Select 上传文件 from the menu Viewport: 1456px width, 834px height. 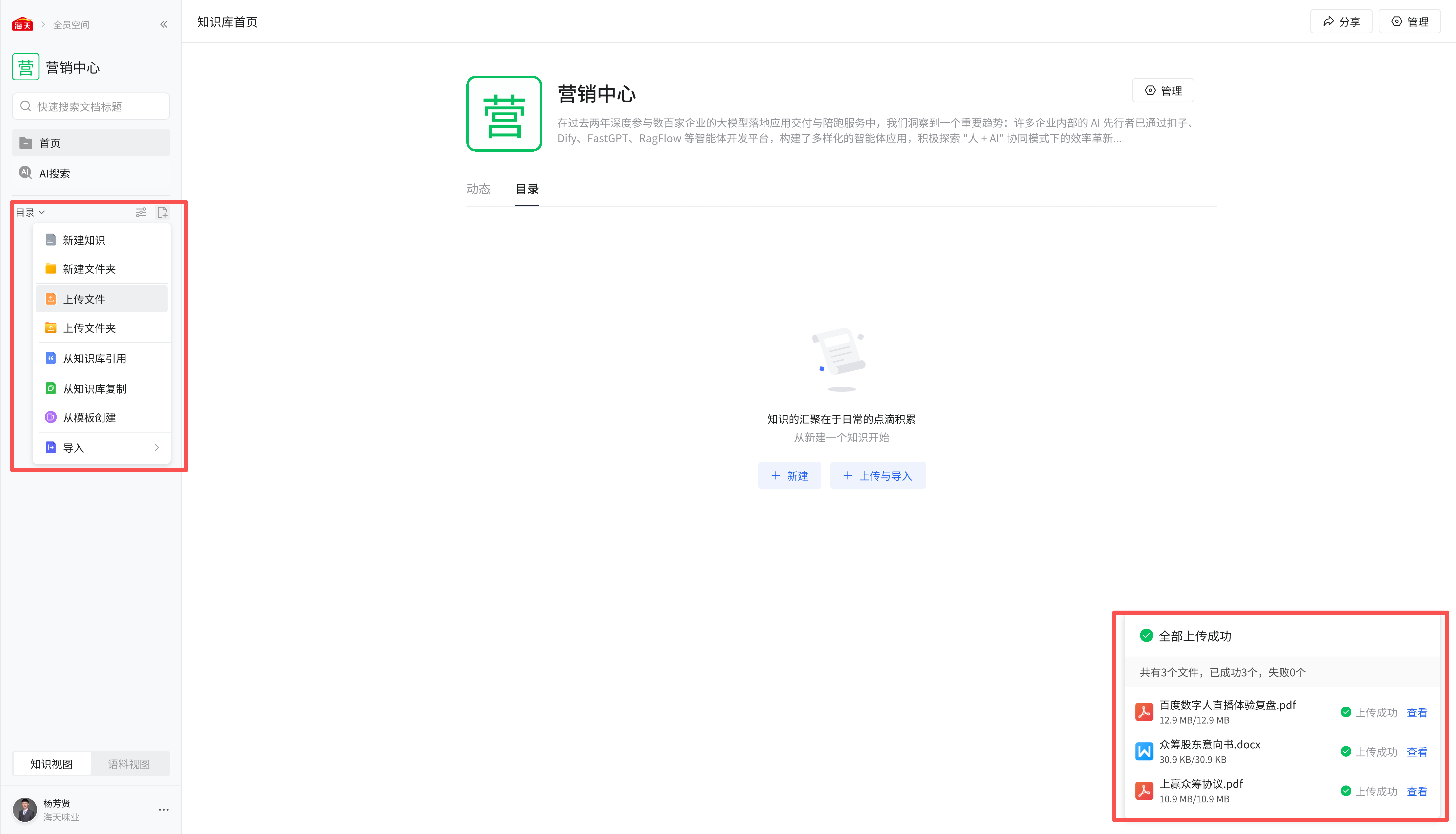click(x=84, y=299)
